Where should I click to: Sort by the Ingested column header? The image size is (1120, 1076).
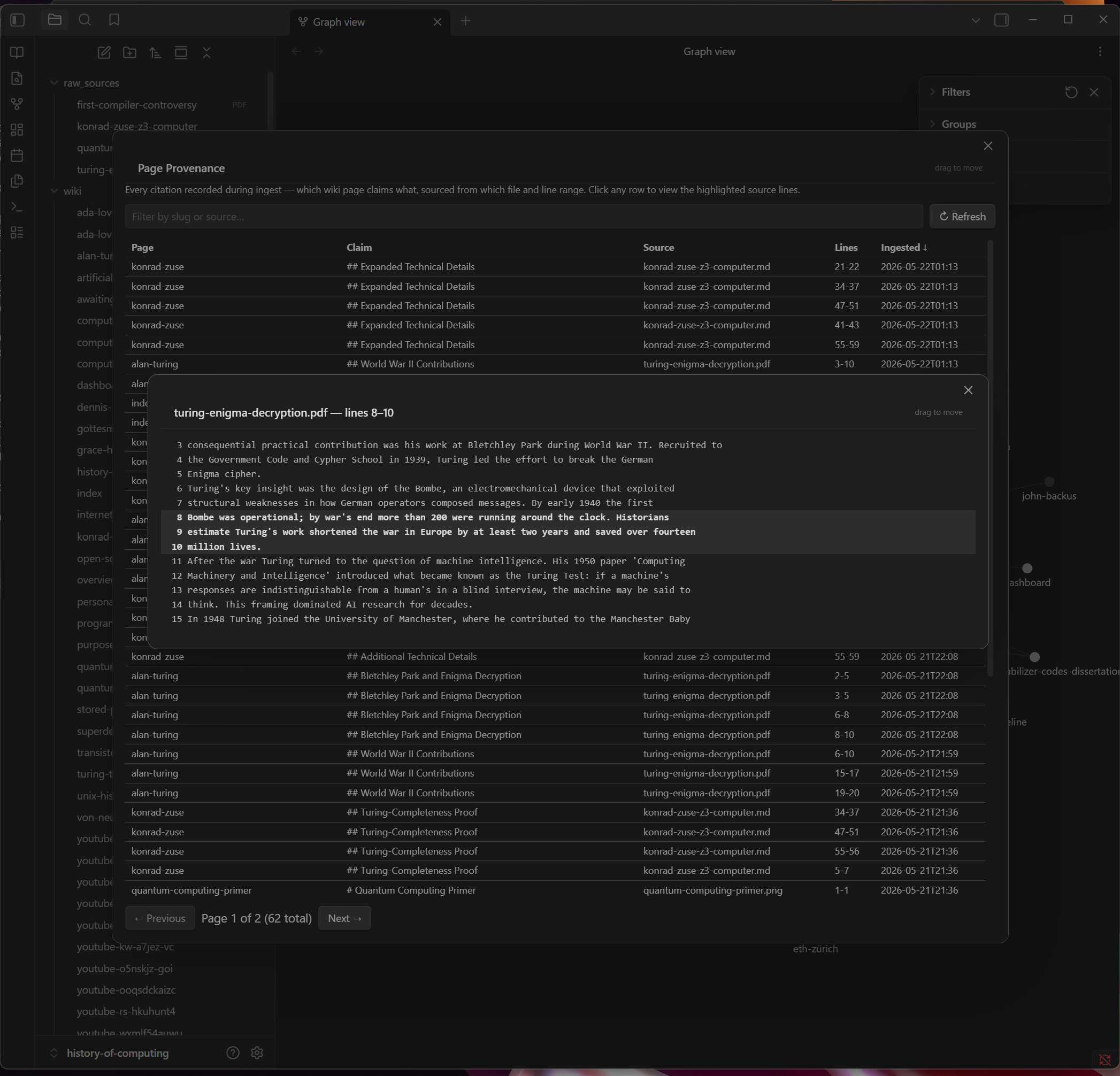pyautogui.click(x=904, y=248)
